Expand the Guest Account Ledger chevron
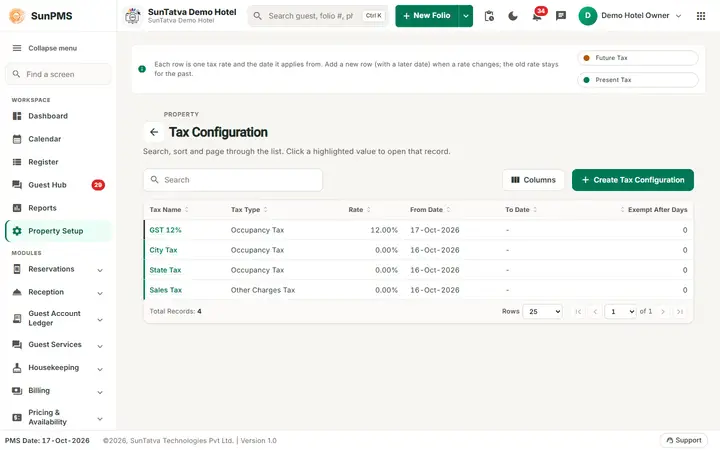This screenshot has height=450, width=720. pyautogui.click(x=100, y=319)
